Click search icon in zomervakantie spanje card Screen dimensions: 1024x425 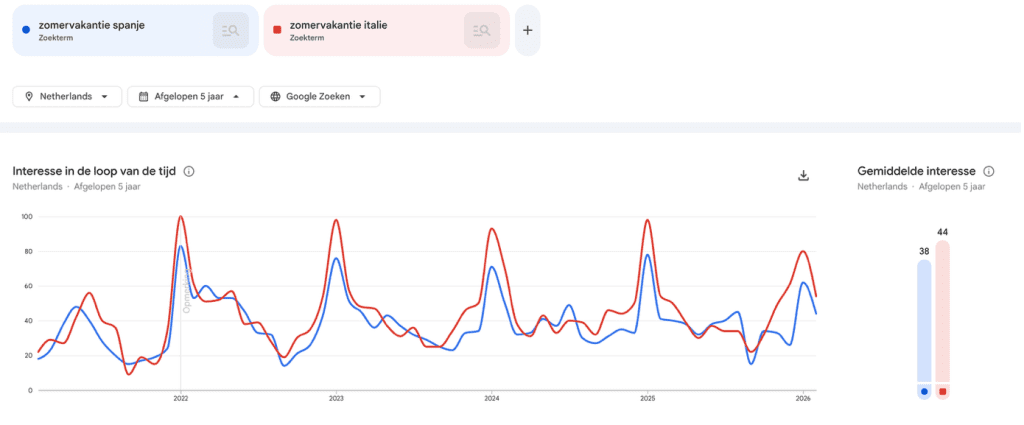(231, 30)
